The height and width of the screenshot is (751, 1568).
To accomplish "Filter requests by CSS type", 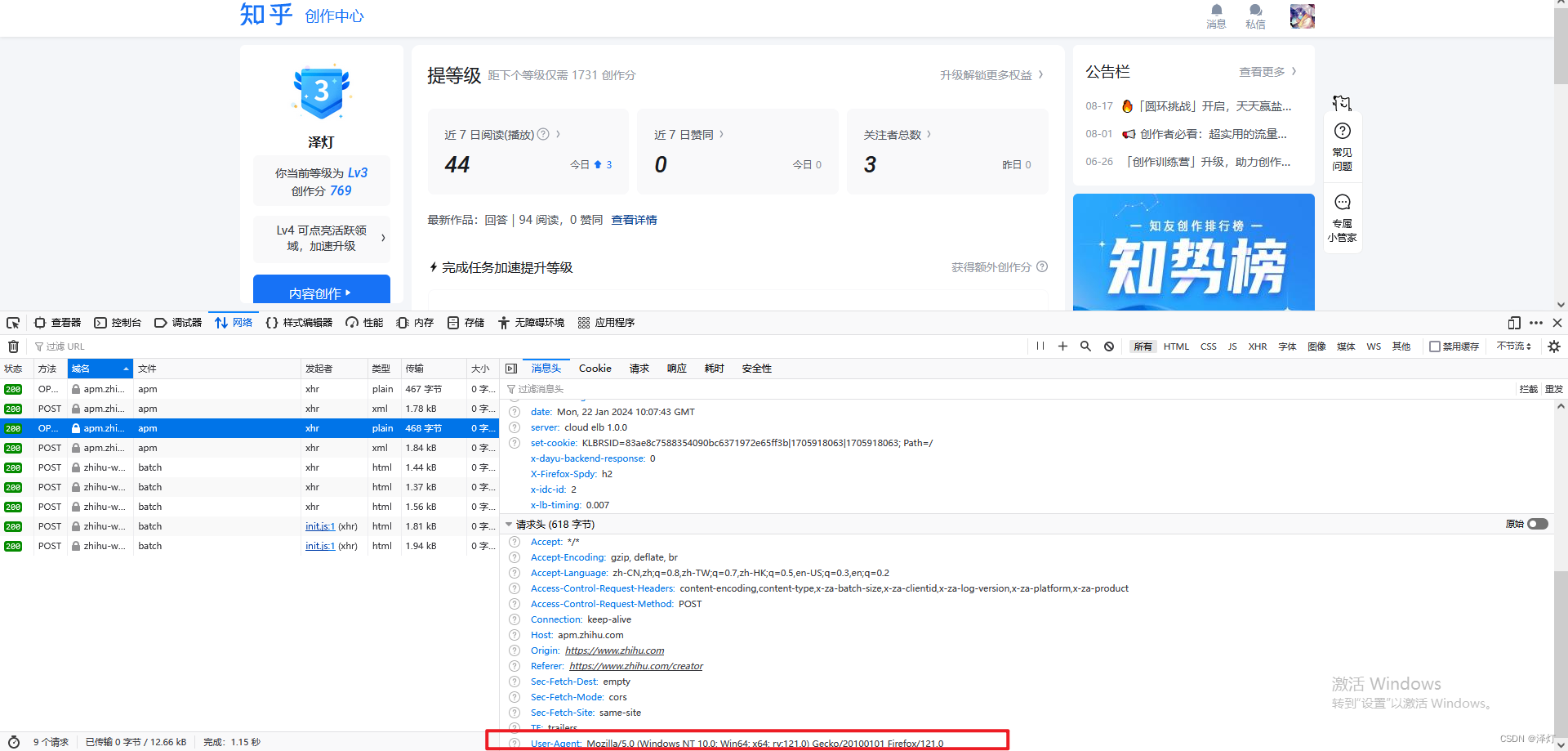I will (1209, 346).
